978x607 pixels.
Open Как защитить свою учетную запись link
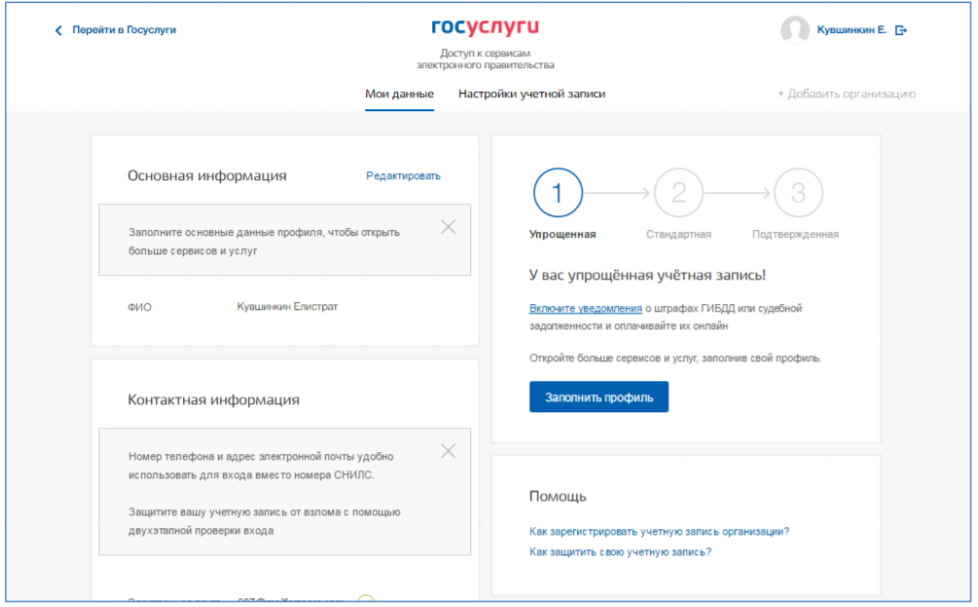[x=620, y=552]
